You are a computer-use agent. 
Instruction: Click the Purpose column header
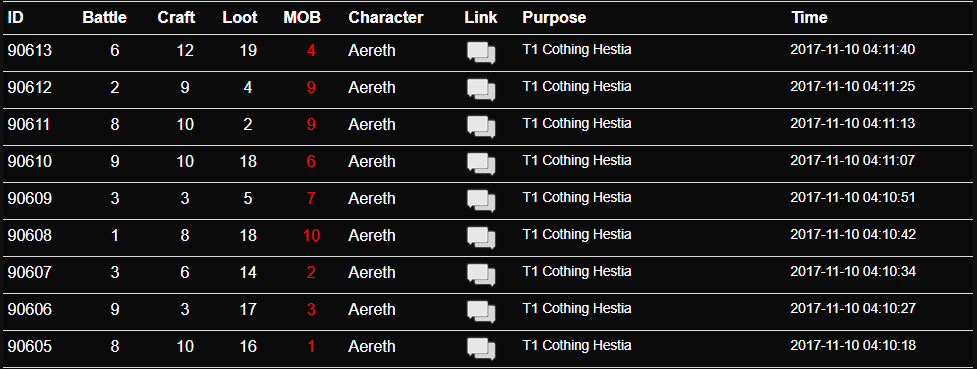(x=554, y=17)
